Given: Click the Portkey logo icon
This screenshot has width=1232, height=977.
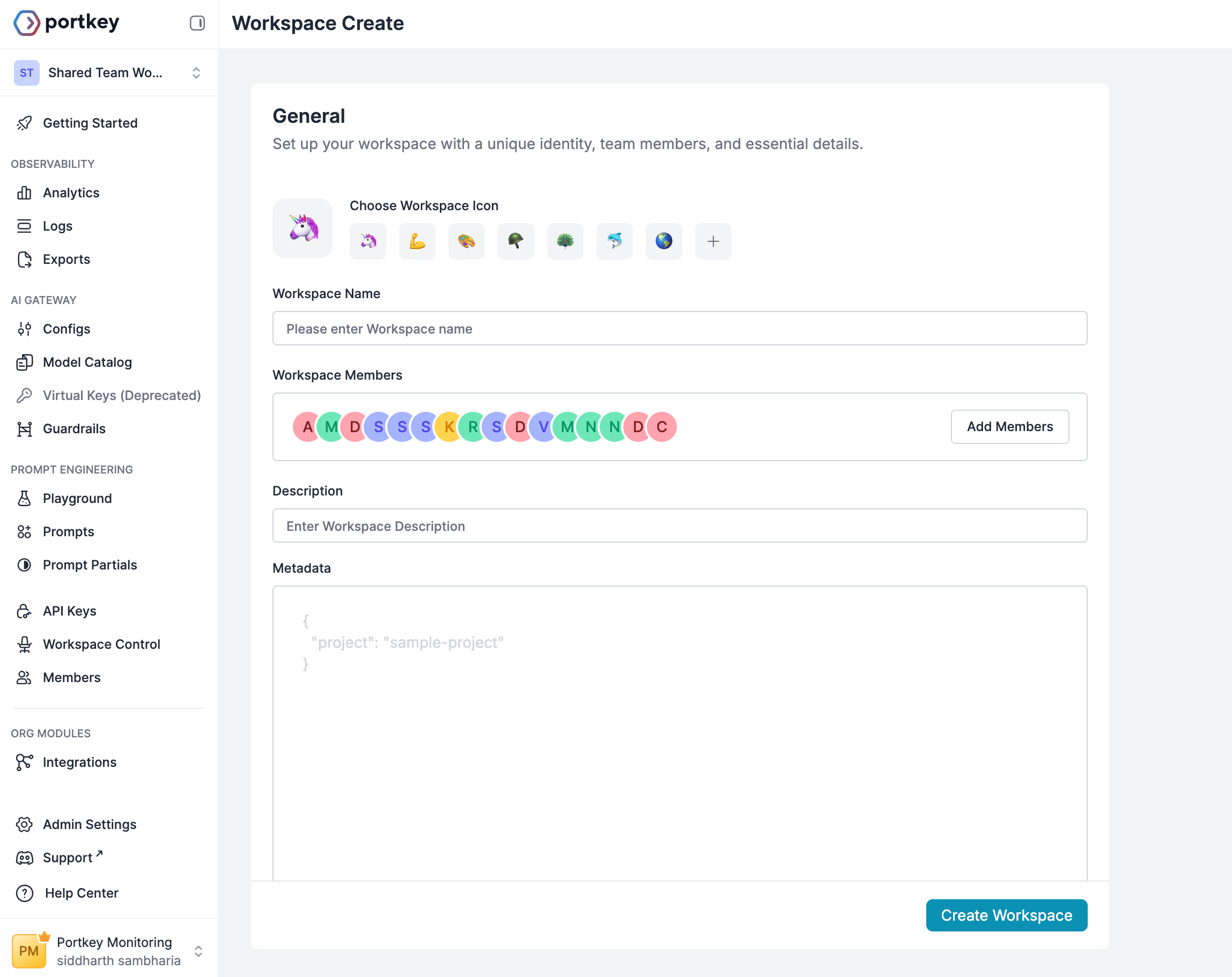Looking at the screenshot, I should (x=26, y=23).
